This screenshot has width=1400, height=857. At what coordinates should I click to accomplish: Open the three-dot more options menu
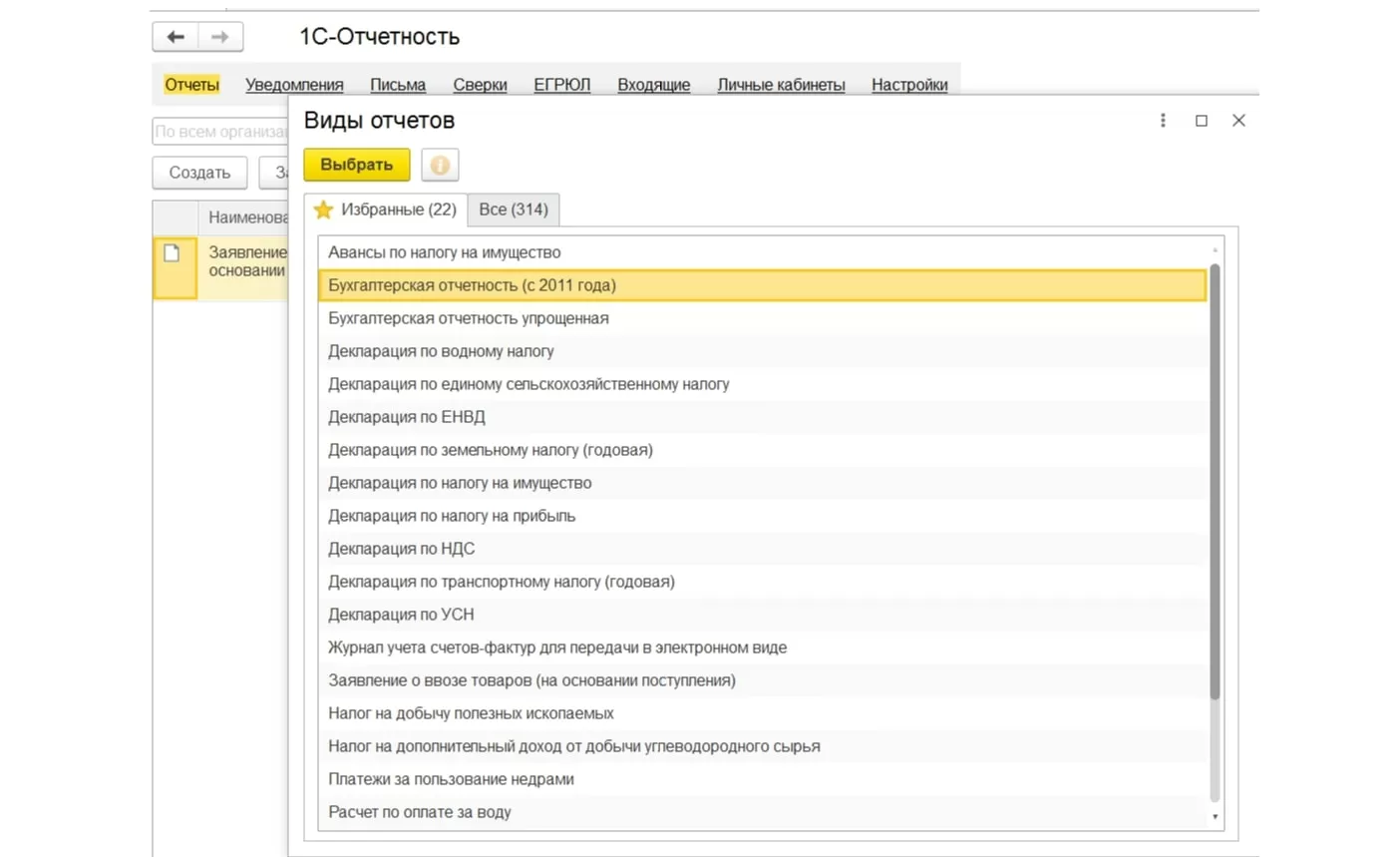(x=1163, y=121)
